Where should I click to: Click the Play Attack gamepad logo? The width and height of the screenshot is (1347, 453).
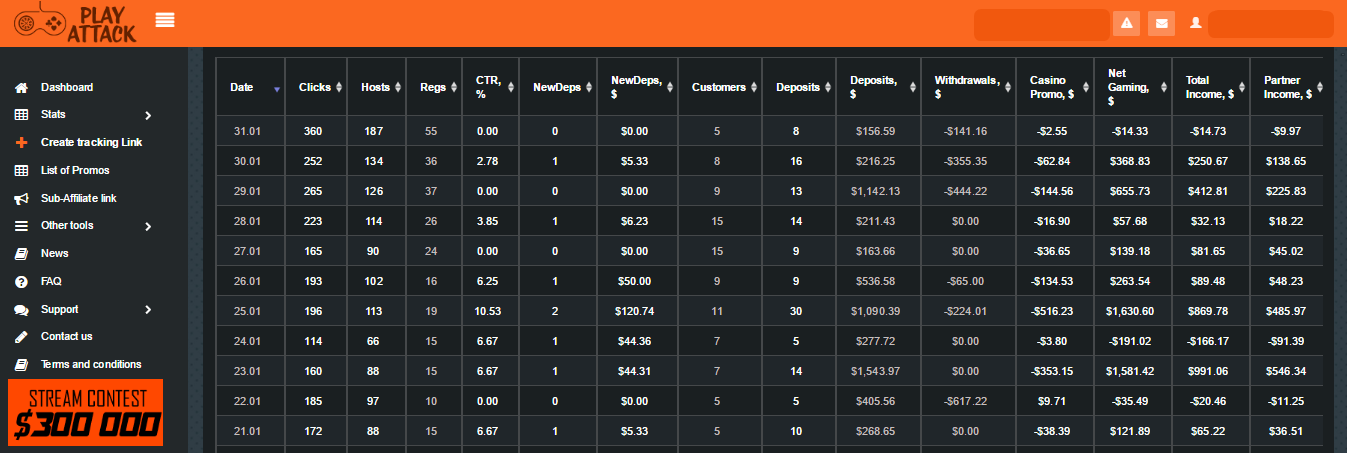pyautogui.click(x=75, y=23)
